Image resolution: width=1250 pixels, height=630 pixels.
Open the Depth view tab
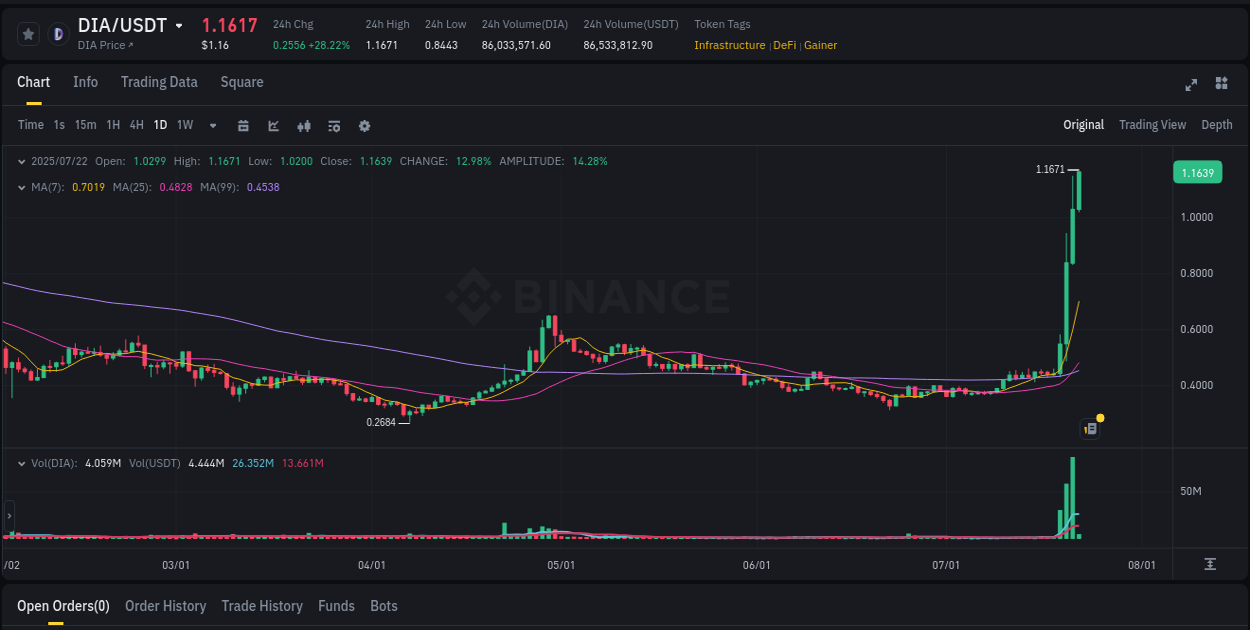coord(1217,124)
